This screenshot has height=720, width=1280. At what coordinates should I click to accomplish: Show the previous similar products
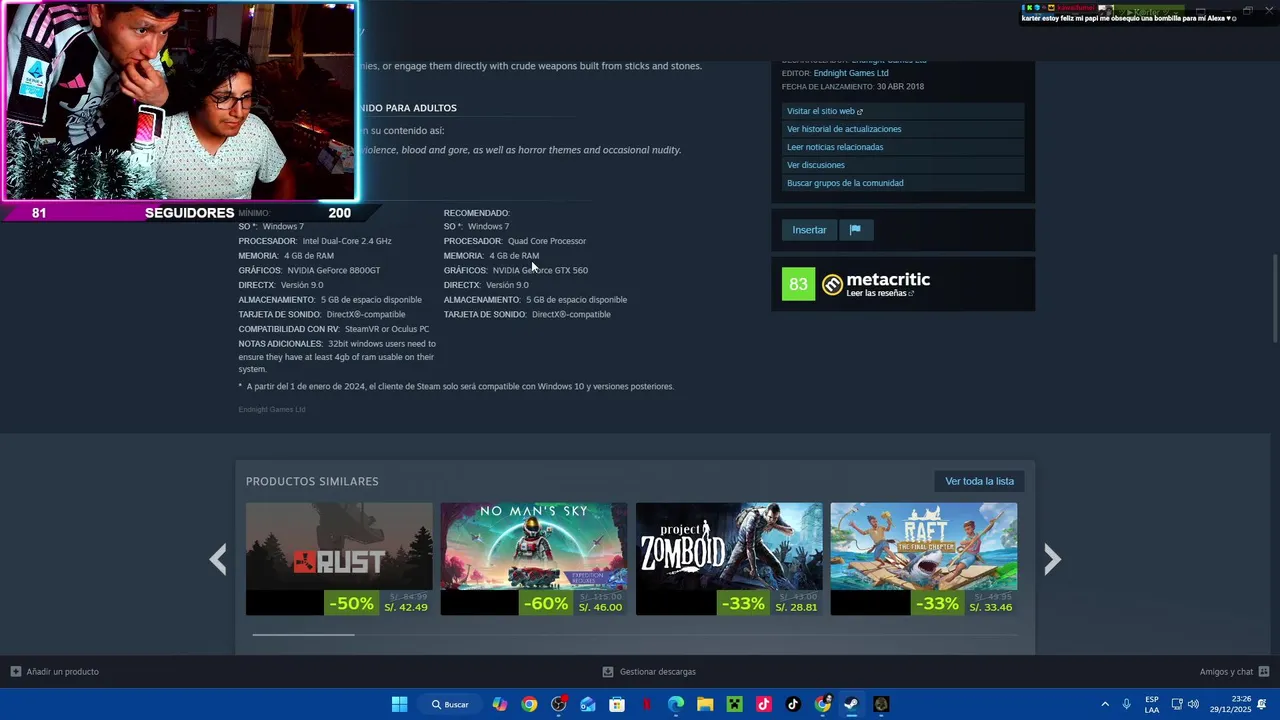click(218, 559)
